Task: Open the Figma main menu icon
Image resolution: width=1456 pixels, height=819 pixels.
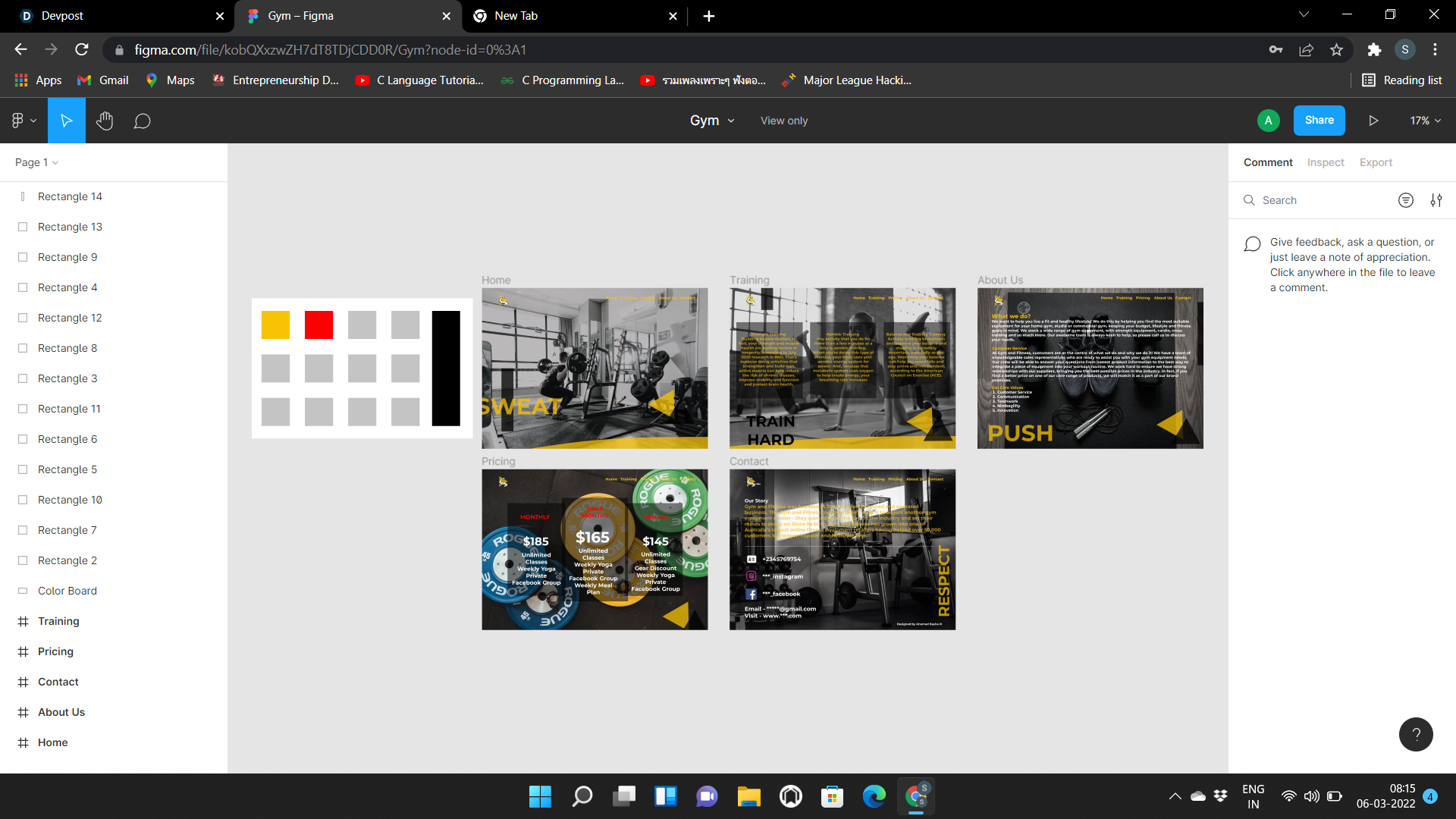Action: click(23, 121)
